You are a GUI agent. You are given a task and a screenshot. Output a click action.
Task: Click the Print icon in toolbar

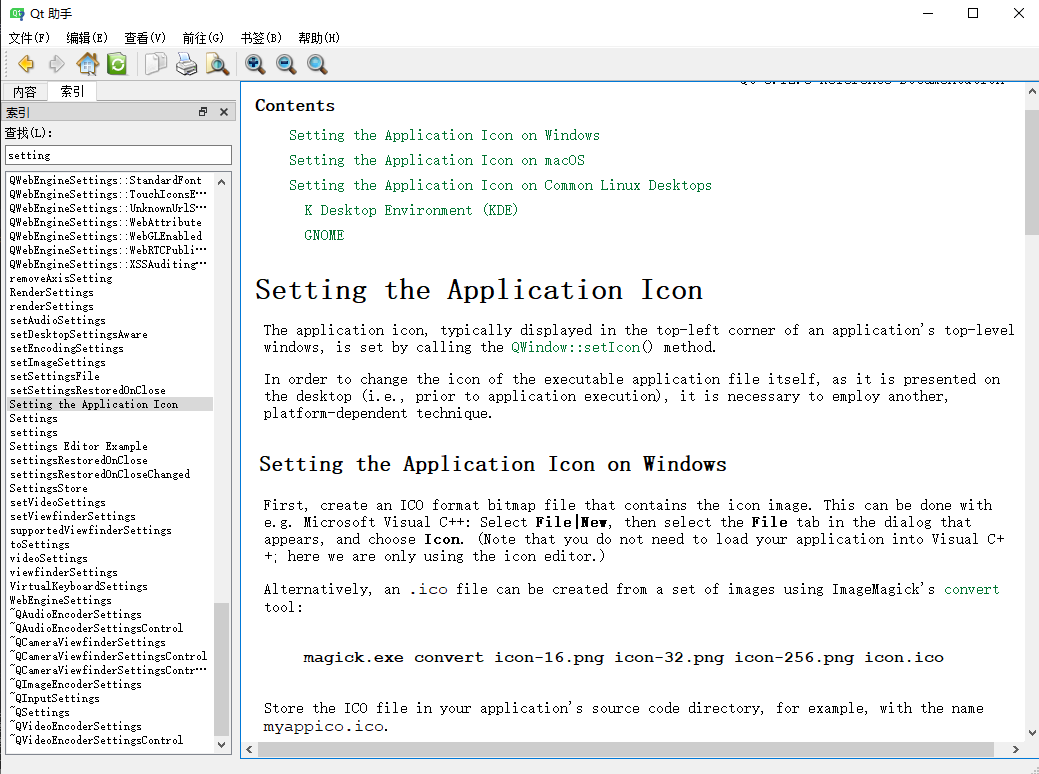(x=186, y=64)
